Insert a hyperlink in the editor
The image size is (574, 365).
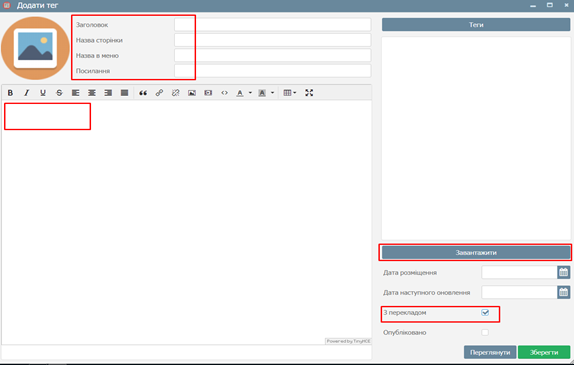[159, 93]
